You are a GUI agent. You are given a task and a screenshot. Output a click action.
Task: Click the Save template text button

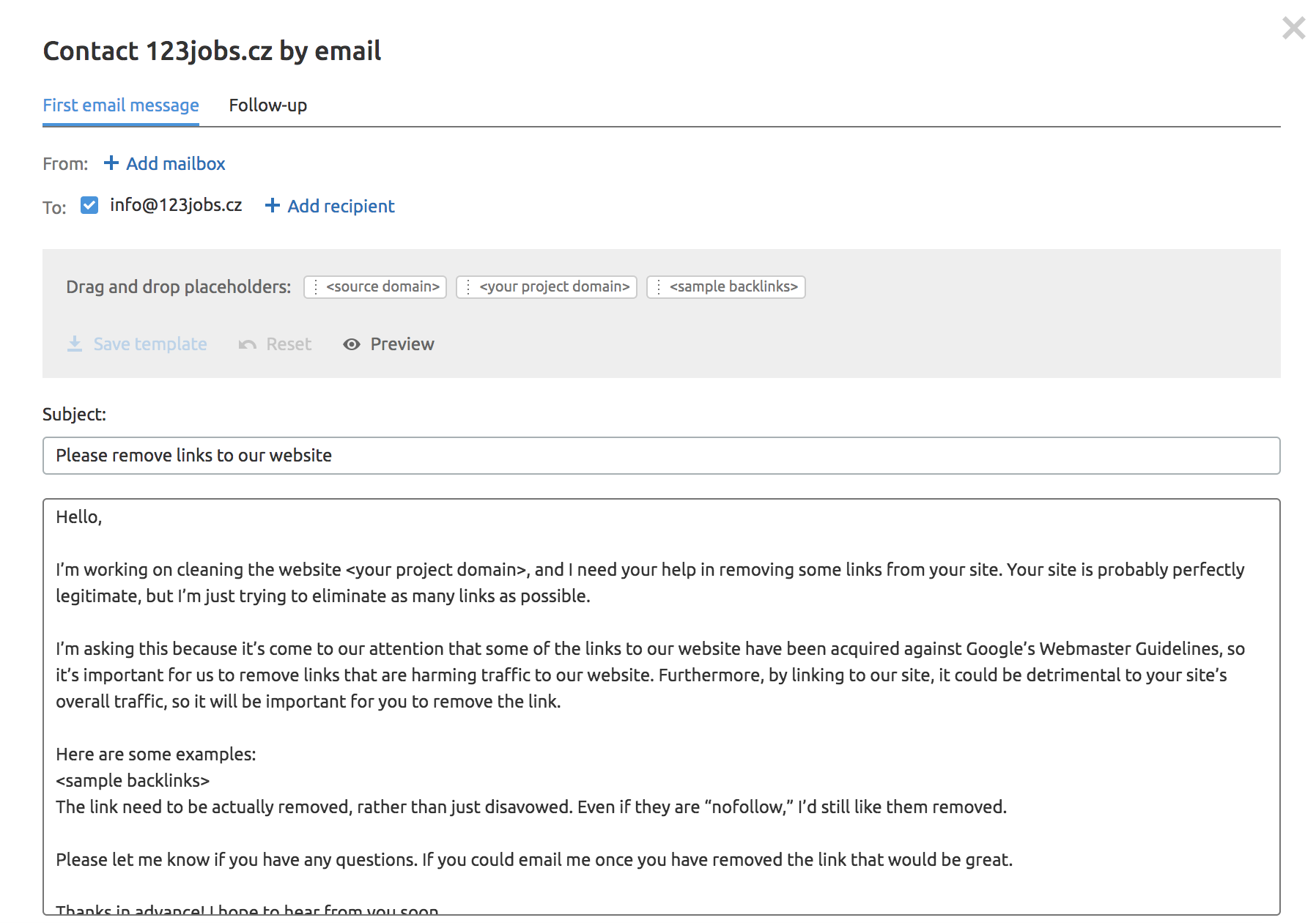click(150, 344)
